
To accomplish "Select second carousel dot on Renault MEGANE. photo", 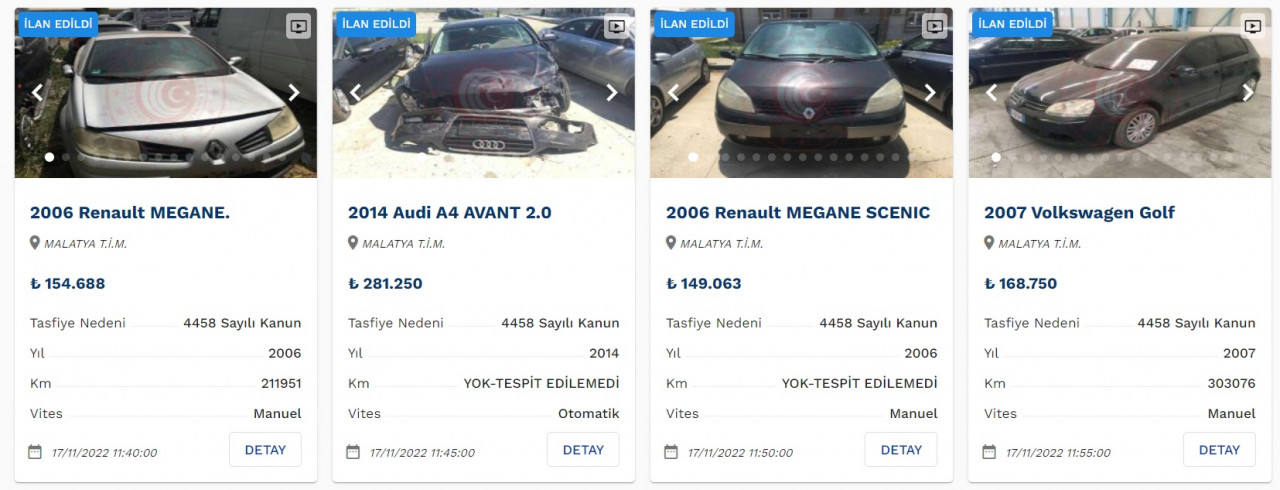I will pyautogui.click(x=66, y=157).
